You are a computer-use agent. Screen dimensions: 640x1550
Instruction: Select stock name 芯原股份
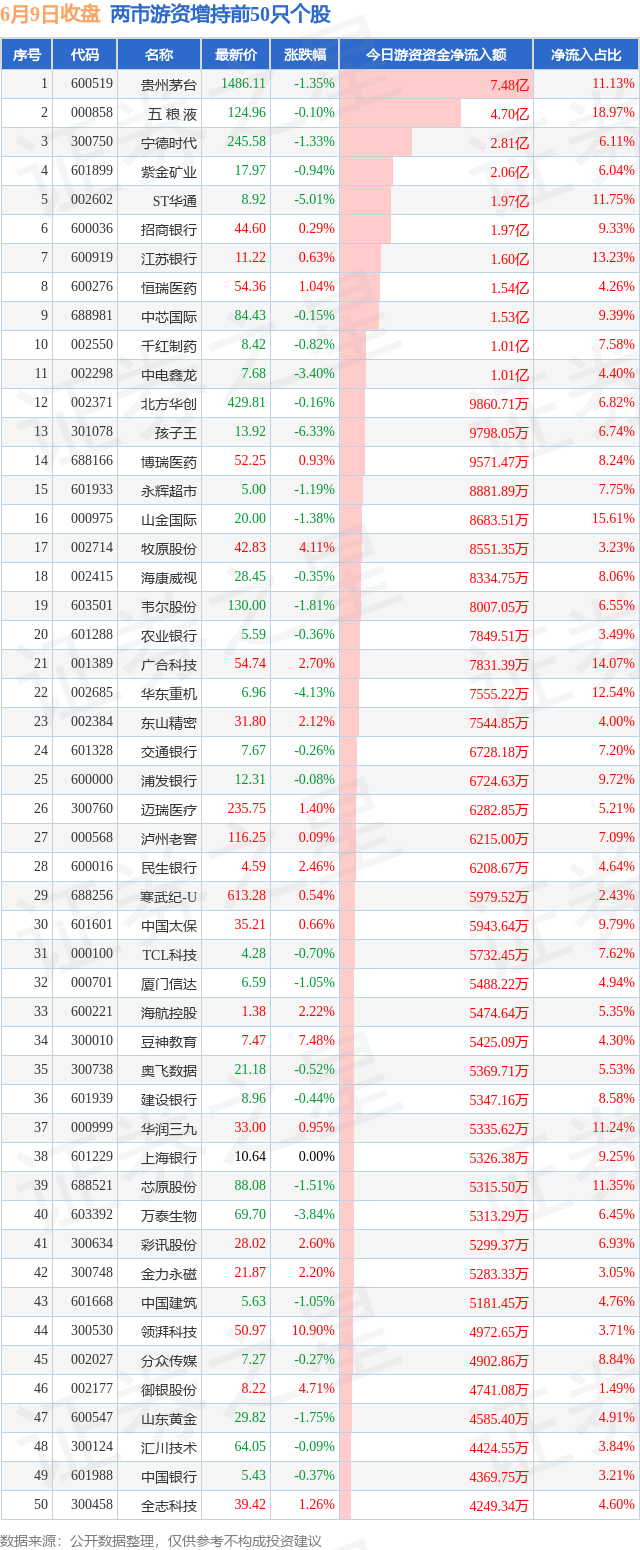point(169,1187)
